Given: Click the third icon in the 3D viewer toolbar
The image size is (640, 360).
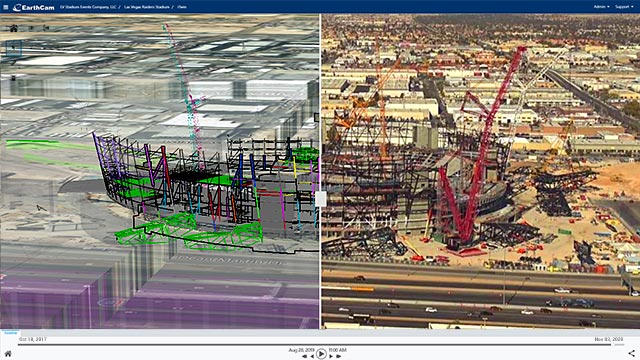Looking at the screenshot, I should click(46, 28).
